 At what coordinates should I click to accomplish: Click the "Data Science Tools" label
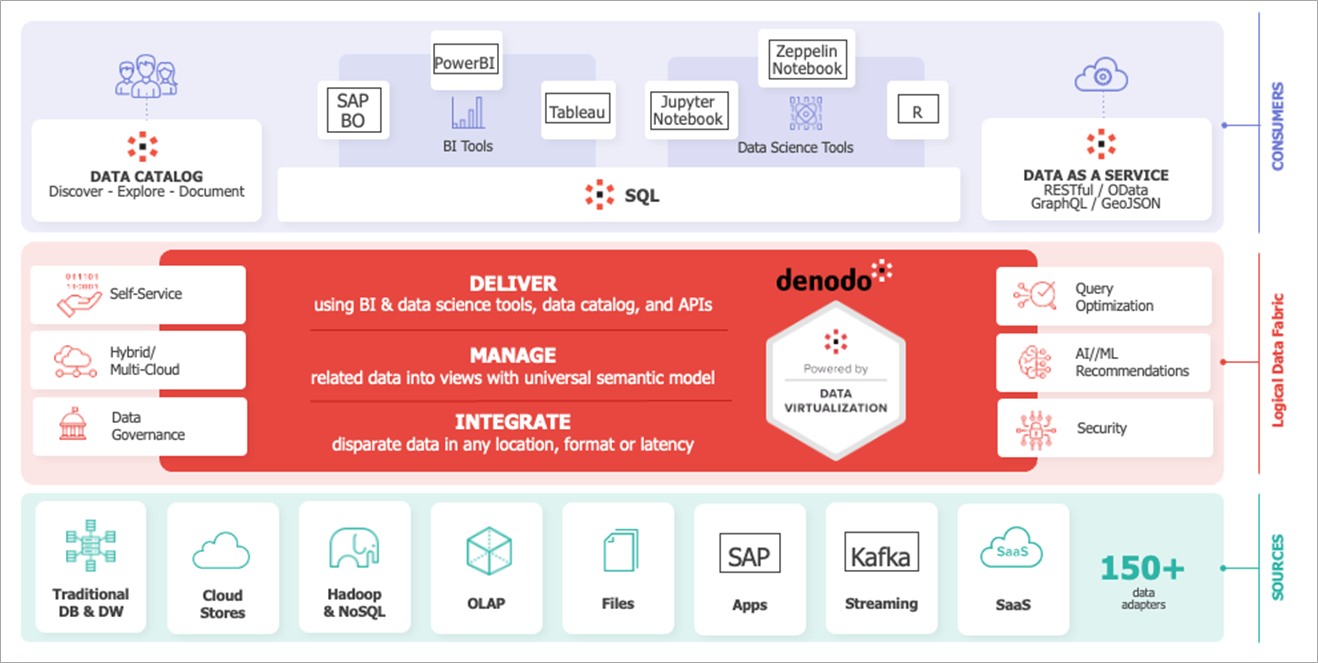click(x=796, y=147)
